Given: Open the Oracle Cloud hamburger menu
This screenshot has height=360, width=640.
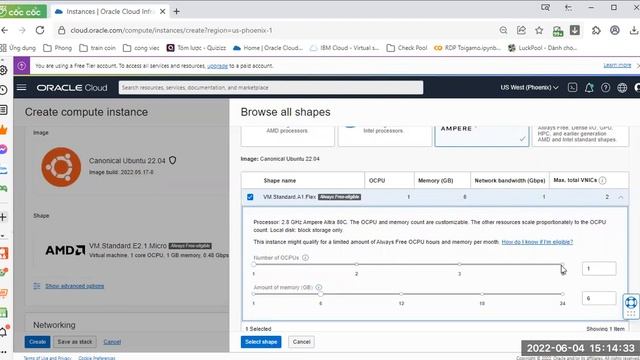Looking at the screenshot, I should (22, 87).
